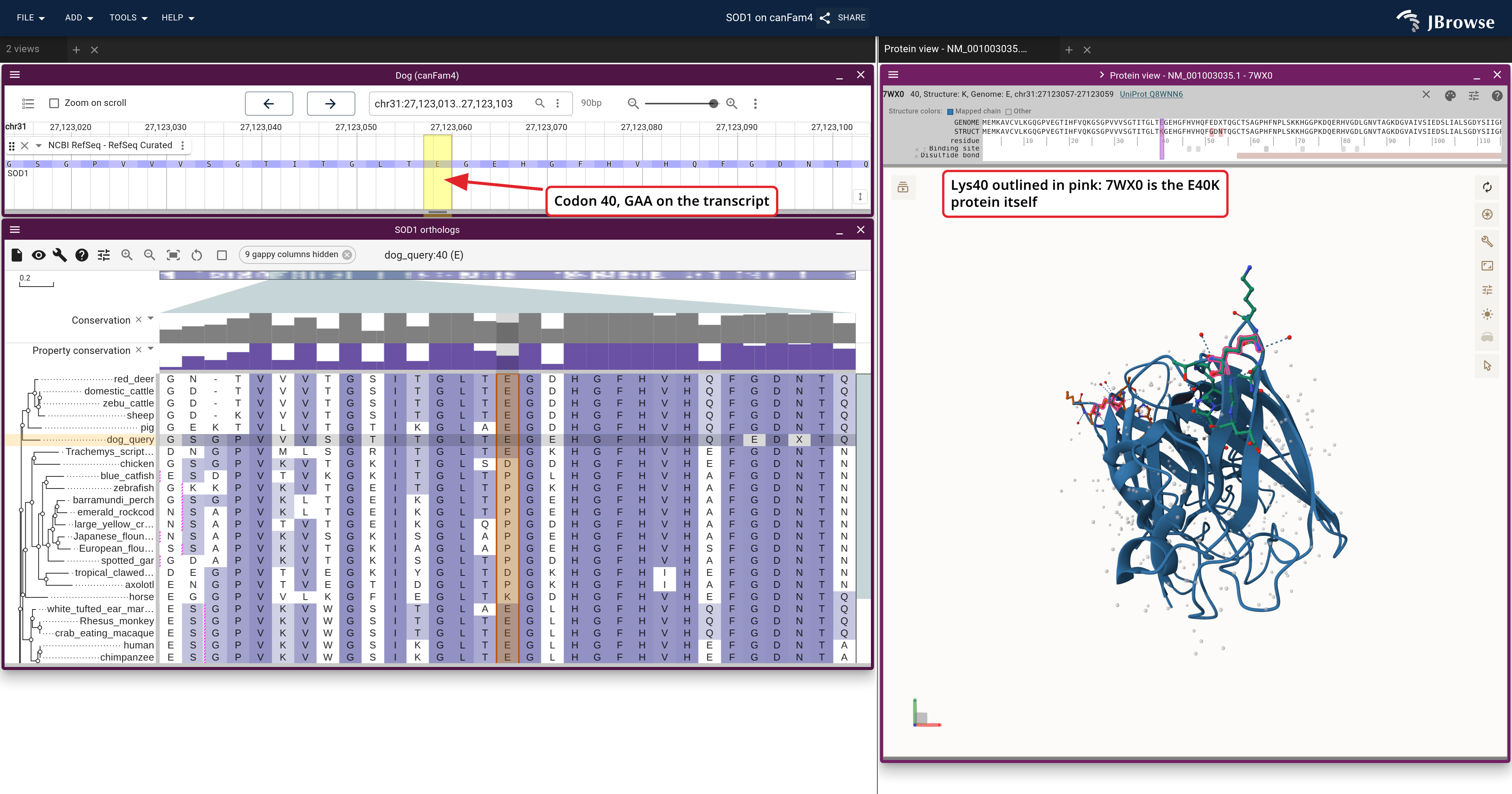Collapse the NCBI RefSeq track arrow

tap(39, 146)
